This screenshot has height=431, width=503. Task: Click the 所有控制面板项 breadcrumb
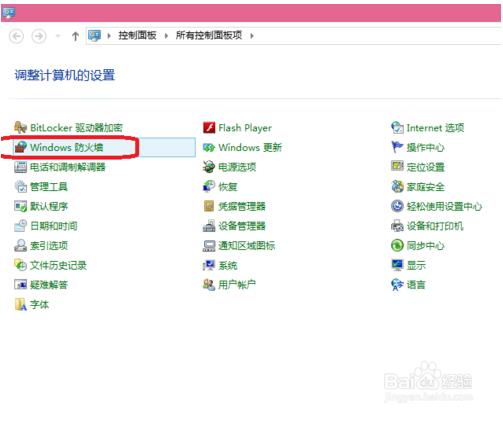pyautogui.click(x=209, y=35)
